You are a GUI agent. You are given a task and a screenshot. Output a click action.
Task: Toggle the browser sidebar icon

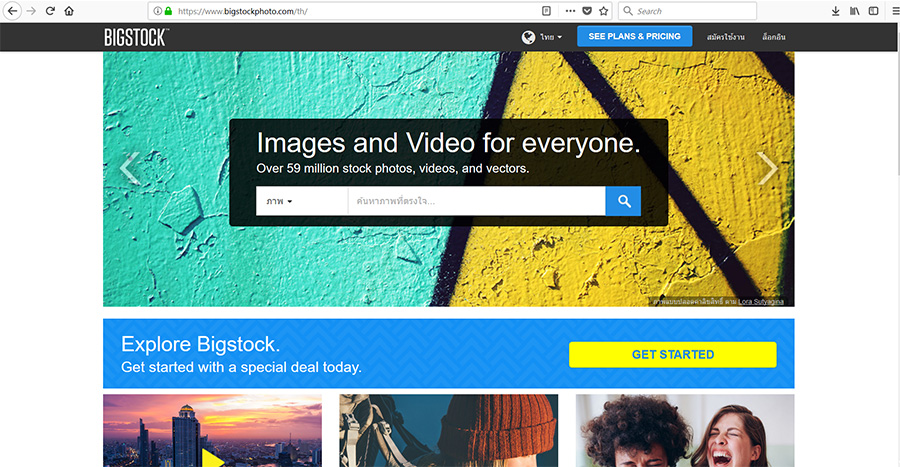pos(874,11)
